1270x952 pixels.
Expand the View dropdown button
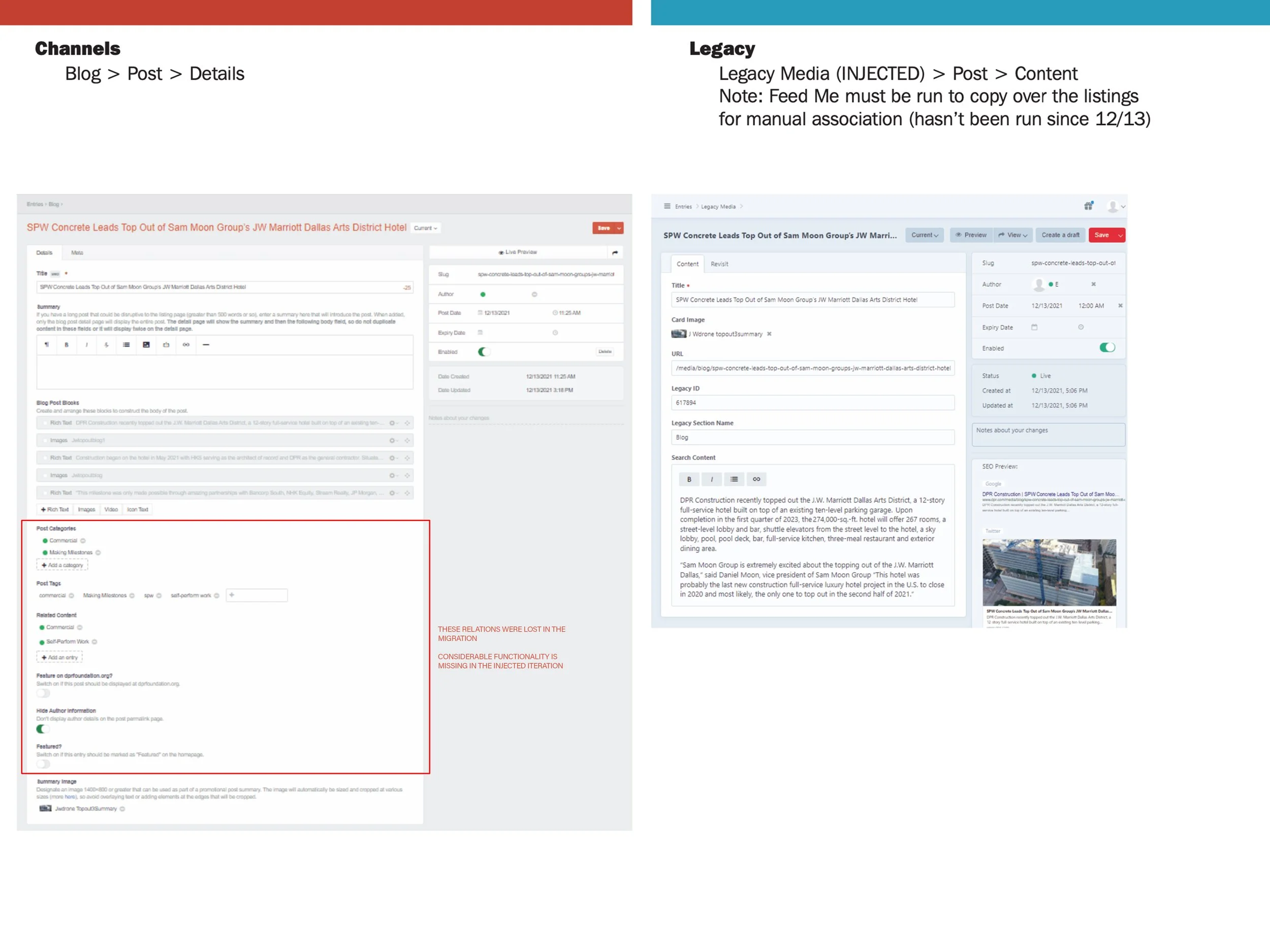(1013, 235)
